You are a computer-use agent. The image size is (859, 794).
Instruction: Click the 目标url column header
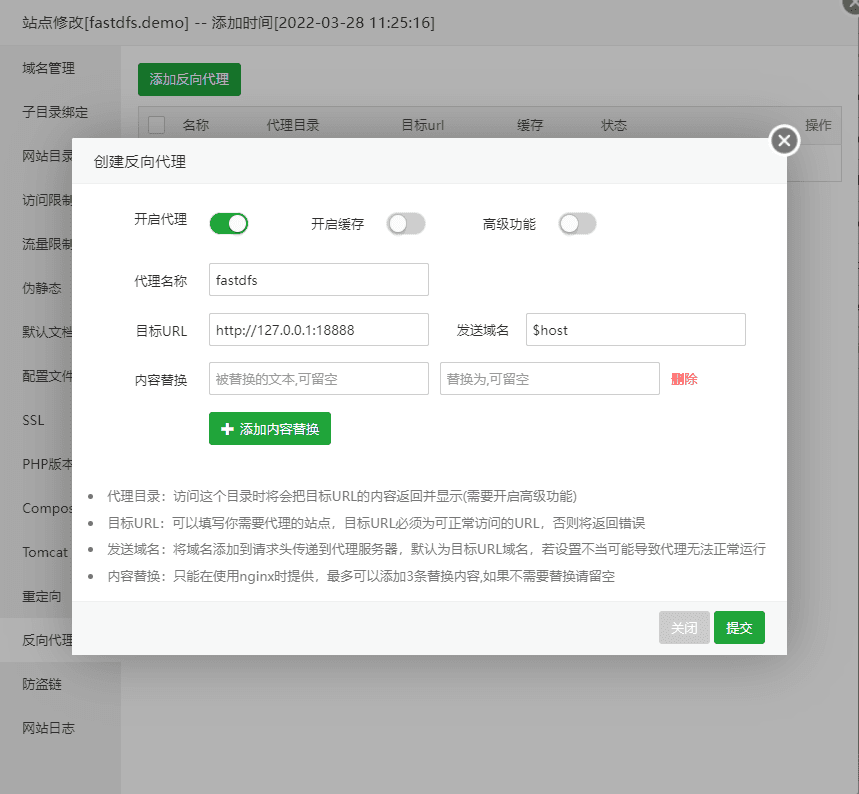423,125
